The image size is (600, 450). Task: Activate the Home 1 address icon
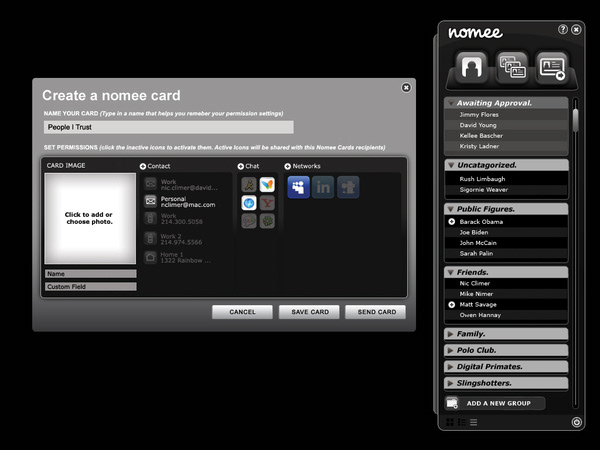click(150, 257)
